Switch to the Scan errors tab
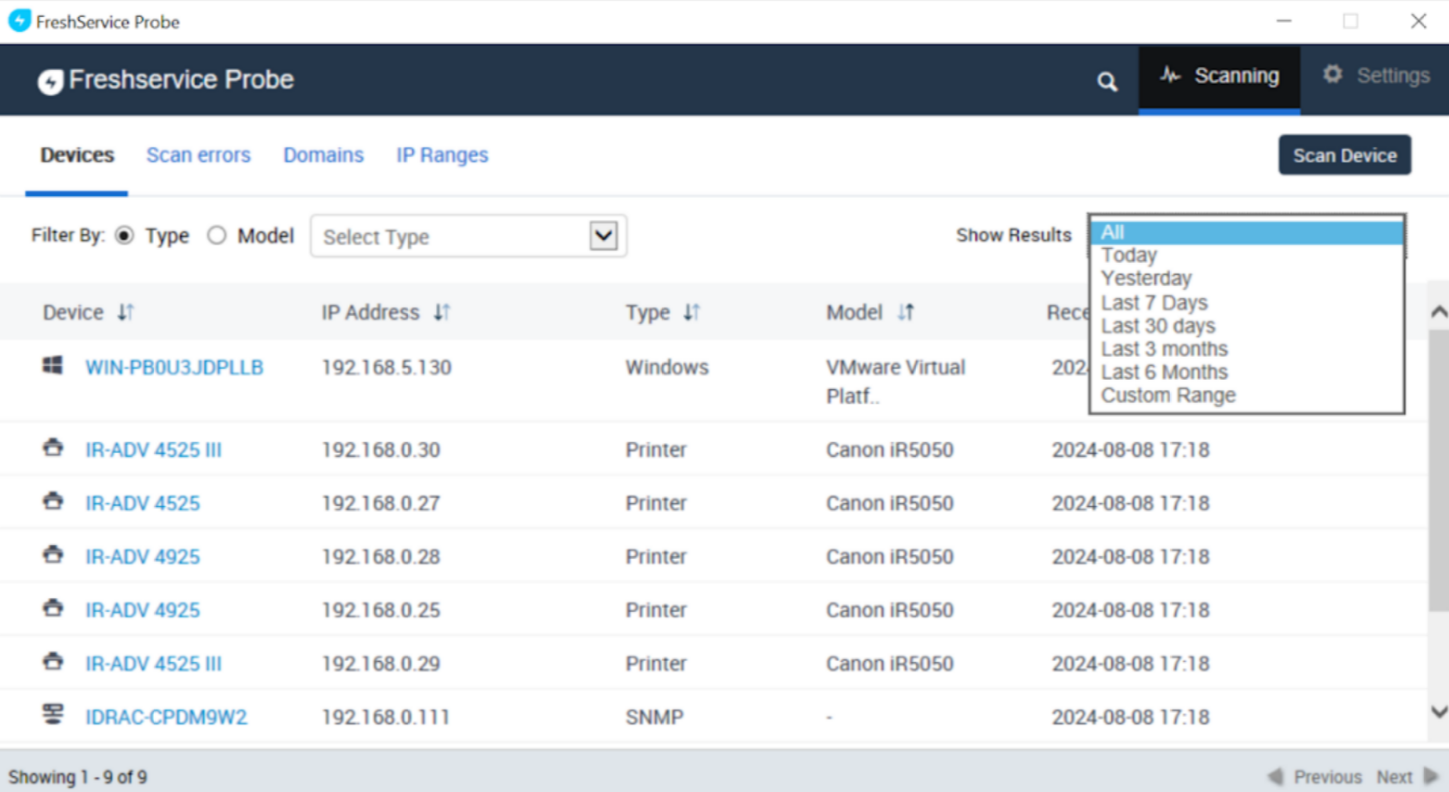1449x792 pixels. click(x=198, y=155)
